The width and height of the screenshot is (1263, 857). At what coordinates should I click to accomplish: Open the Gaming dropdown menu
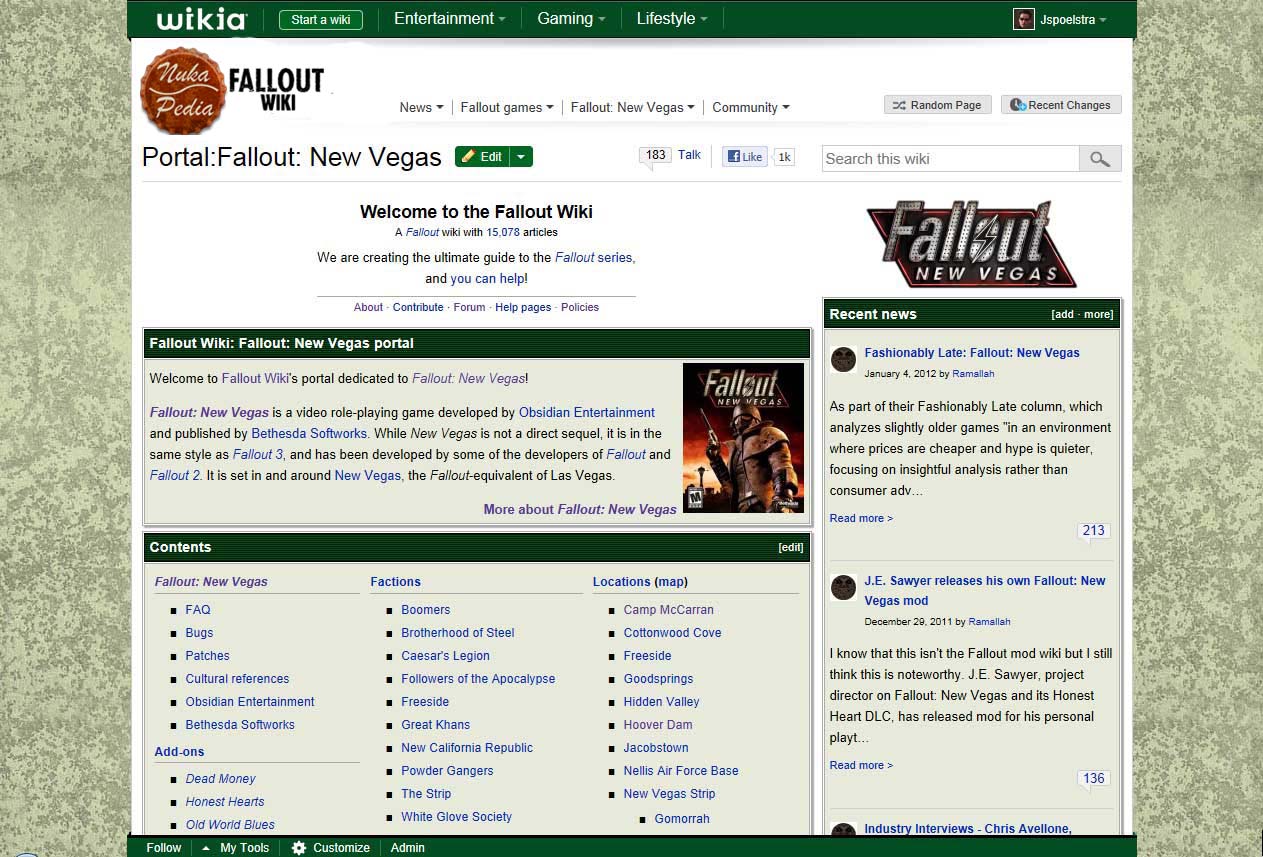tap(571, 19)
